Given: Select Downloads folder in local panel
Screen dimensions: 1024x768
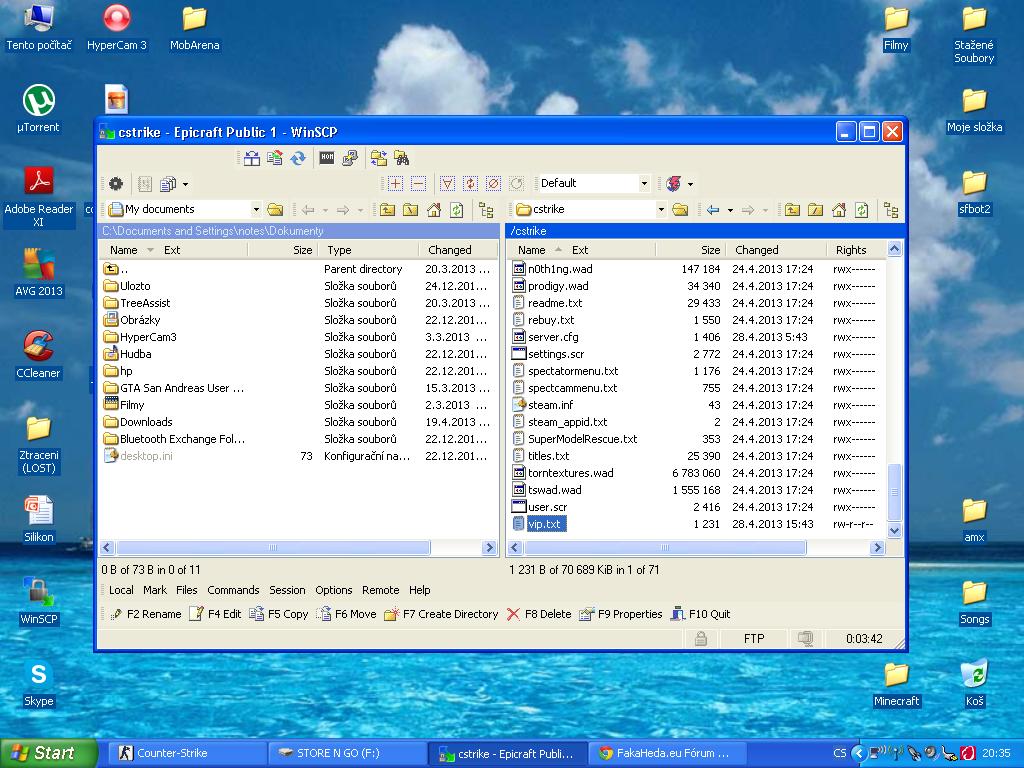Looking at the screenshot, I should click(146, 422).
